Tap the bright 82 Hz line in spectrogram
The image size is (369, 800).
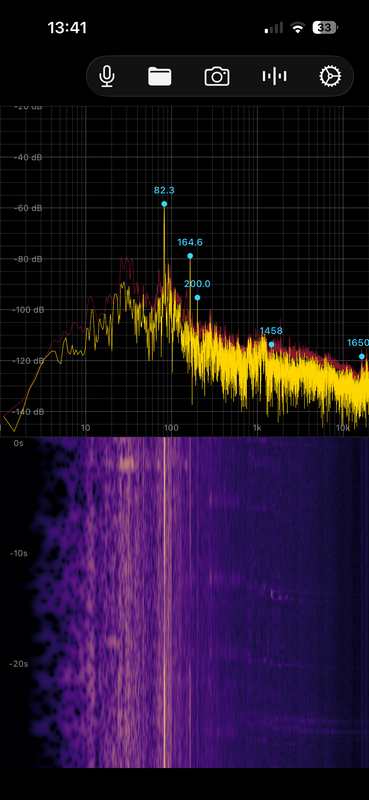[x=164, y=602]
